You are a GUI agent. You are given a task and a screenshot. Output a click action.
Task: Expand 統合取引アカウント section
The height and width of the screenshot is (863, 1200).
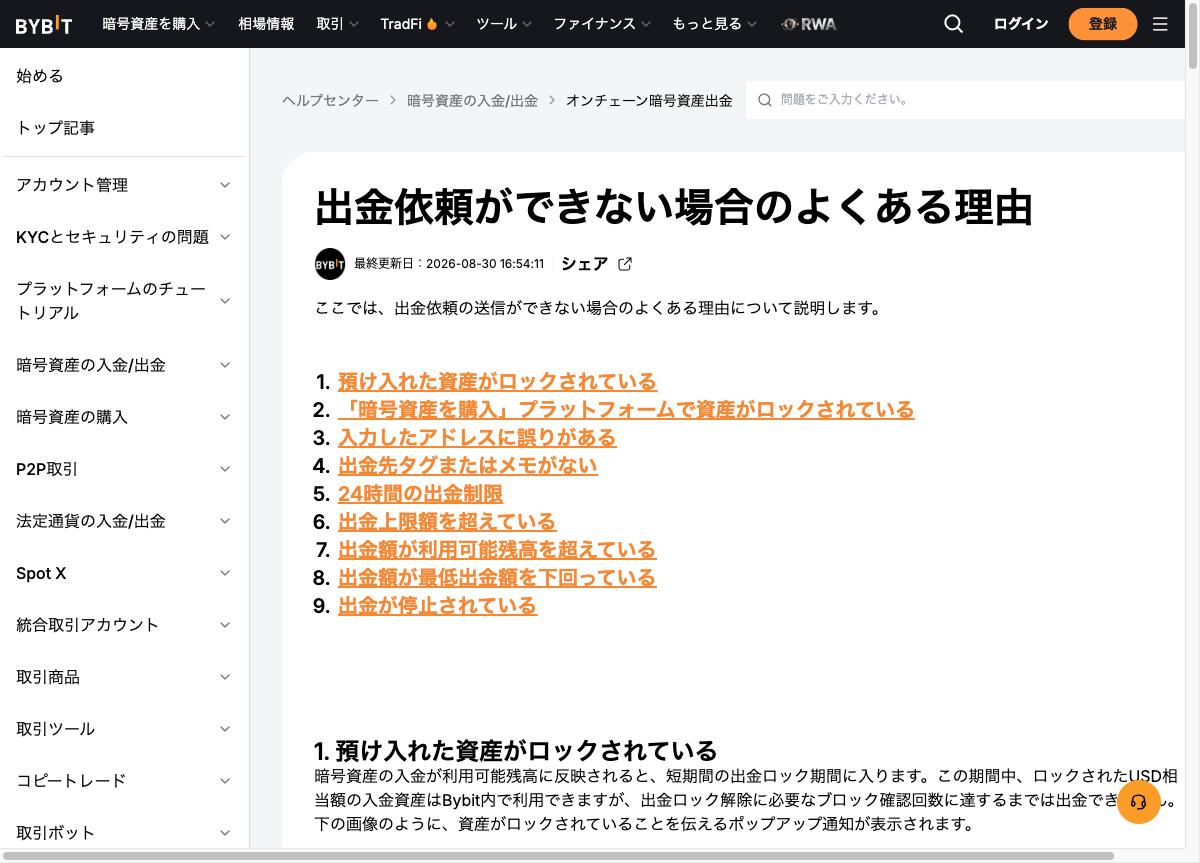(124, 625)
